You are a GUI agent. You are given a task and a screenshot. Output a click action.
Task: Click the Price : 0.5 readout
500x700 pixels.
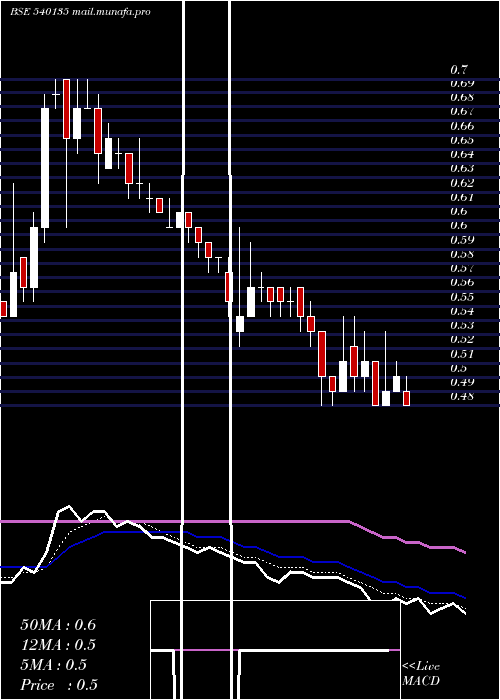point(59,685)
